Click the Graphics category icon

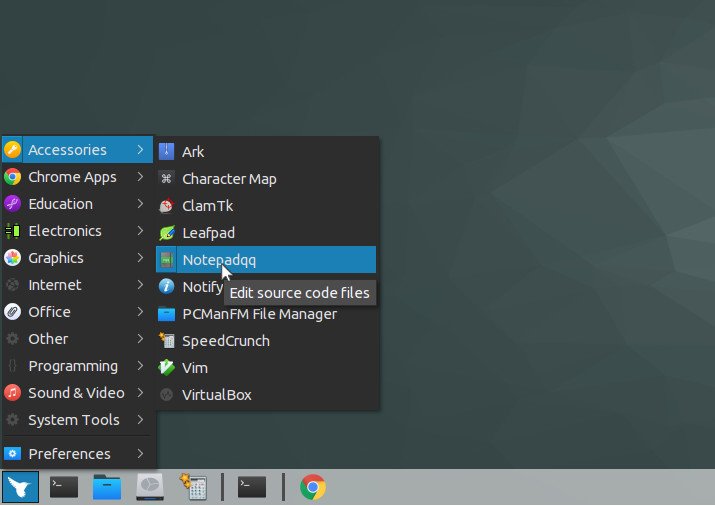click(12, 258)
